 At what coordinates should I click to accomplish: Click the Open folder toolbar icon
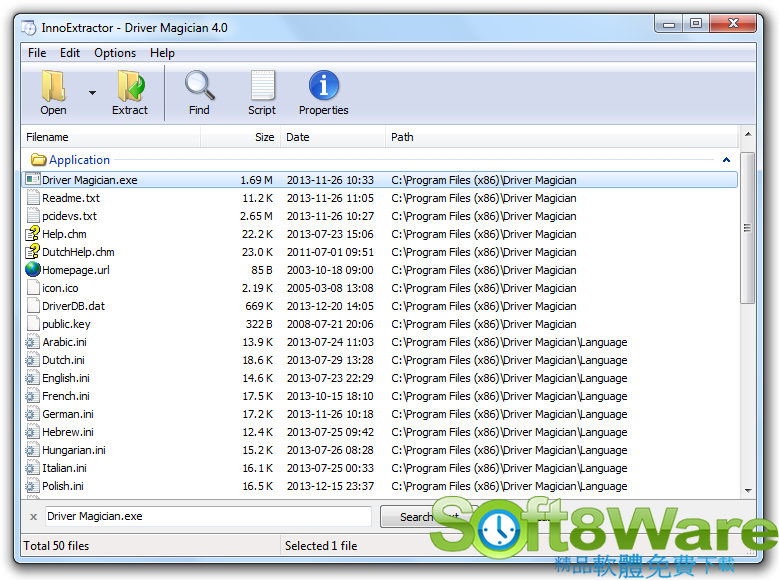coord(53,85)
